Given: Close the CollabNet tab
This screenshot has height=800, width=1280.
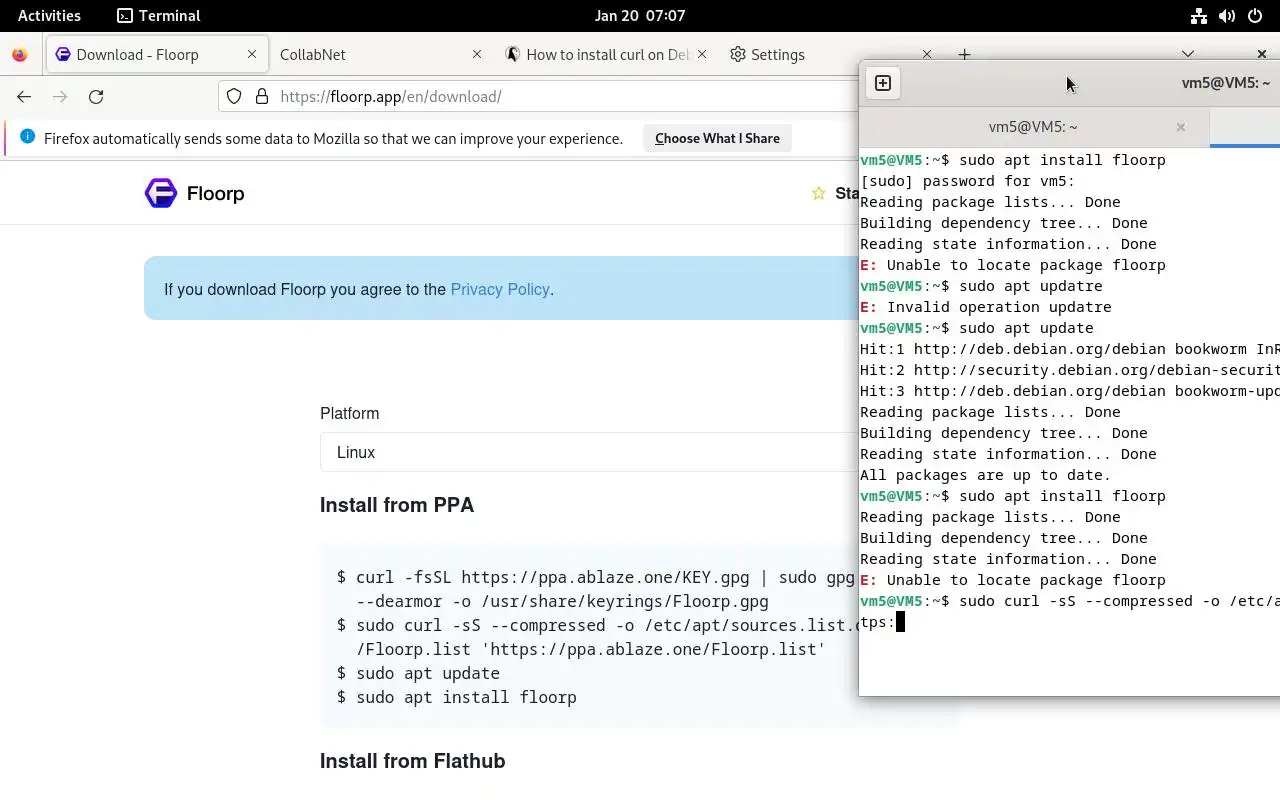Looking at the screenshot, I should 477,55.
